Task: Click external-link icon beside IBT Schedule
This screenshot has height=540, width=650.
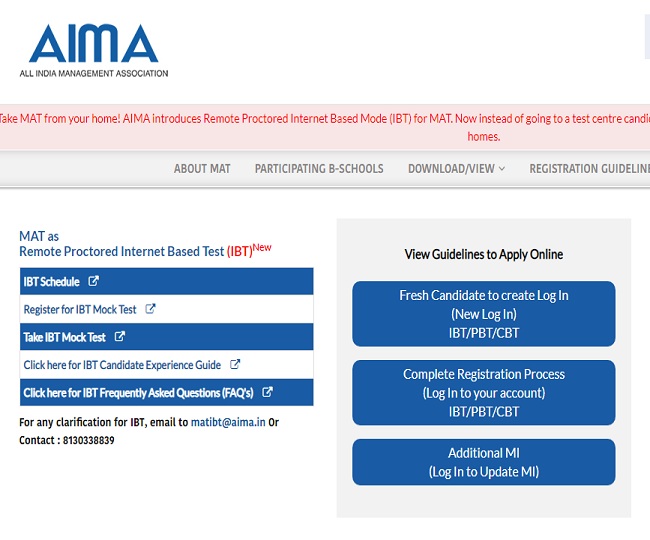Action: click(x=93, y=281)
